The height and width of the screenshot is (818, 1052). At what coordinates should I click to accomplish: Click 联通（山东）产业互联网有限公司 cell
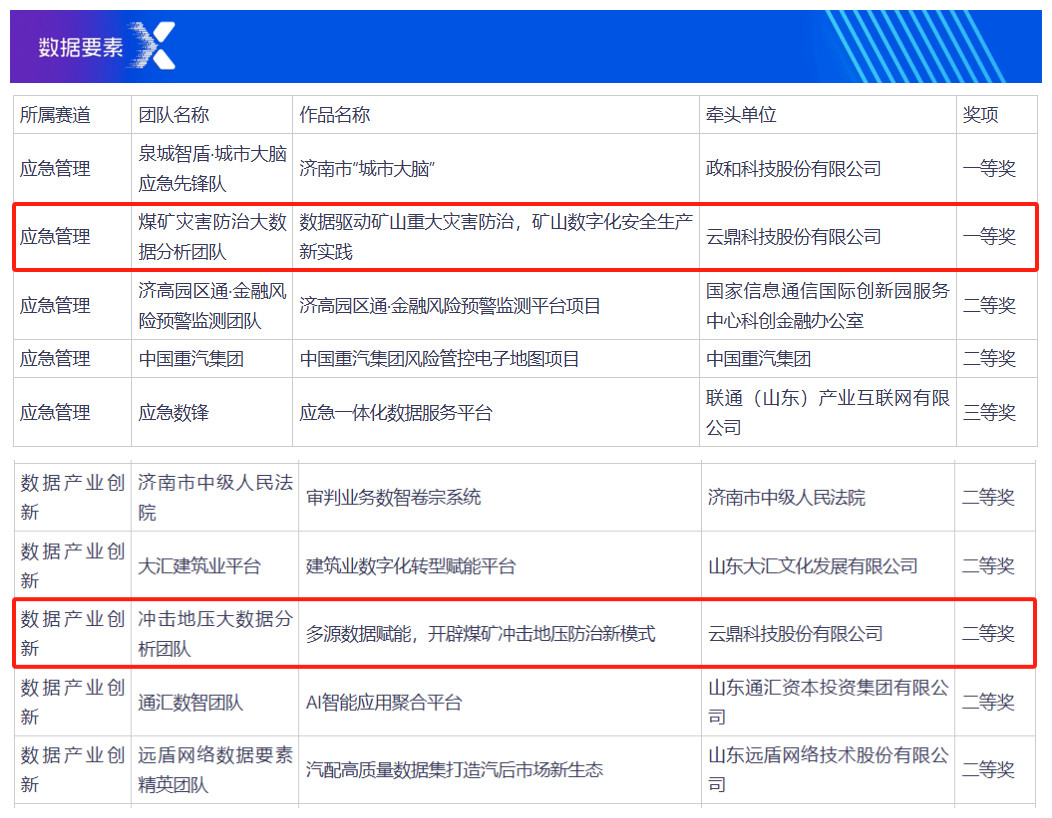(827, 413)
